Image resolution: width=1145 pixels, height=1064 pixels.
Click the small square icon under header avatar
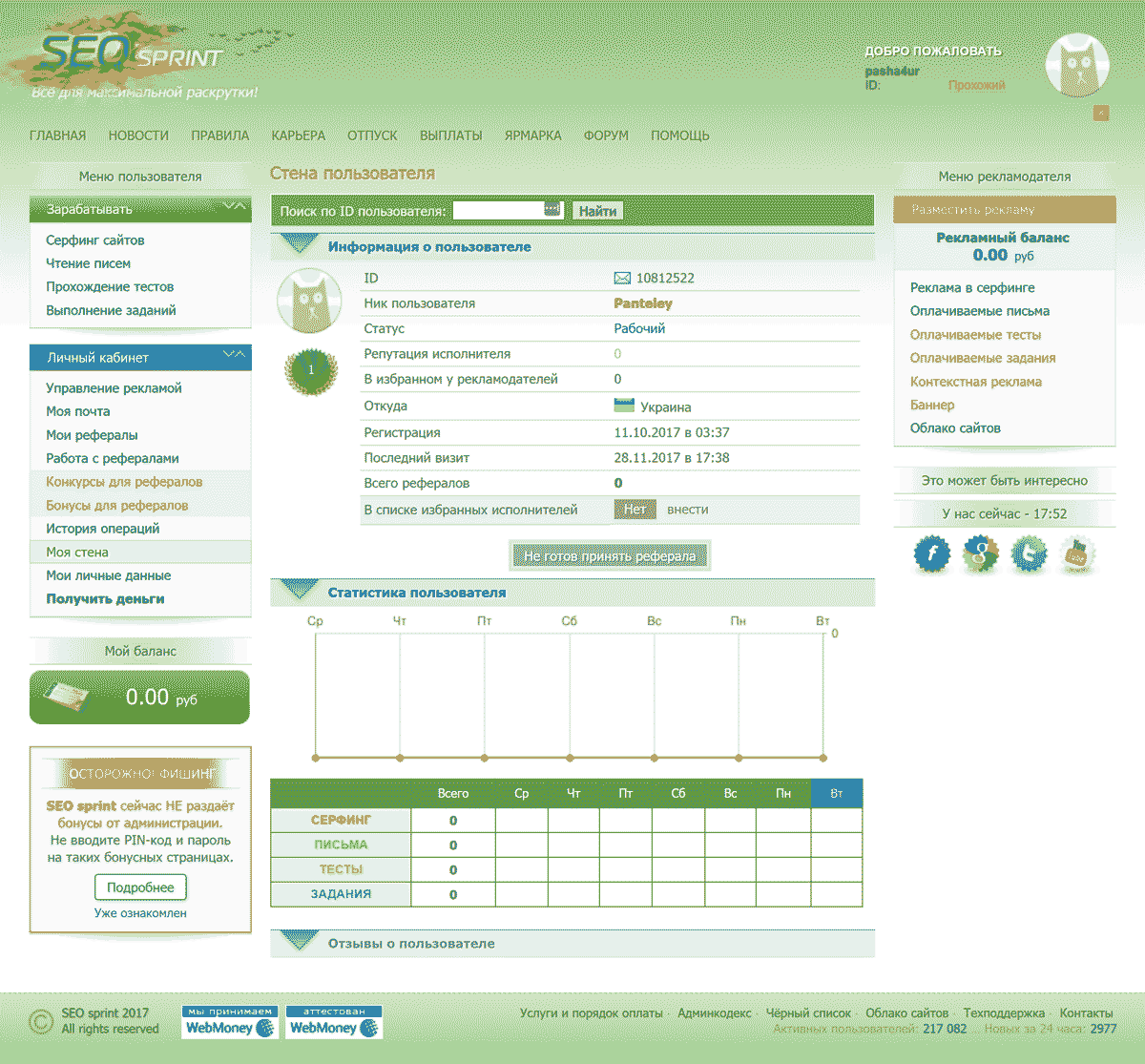pyautogui.click(x=1101, y=113)
